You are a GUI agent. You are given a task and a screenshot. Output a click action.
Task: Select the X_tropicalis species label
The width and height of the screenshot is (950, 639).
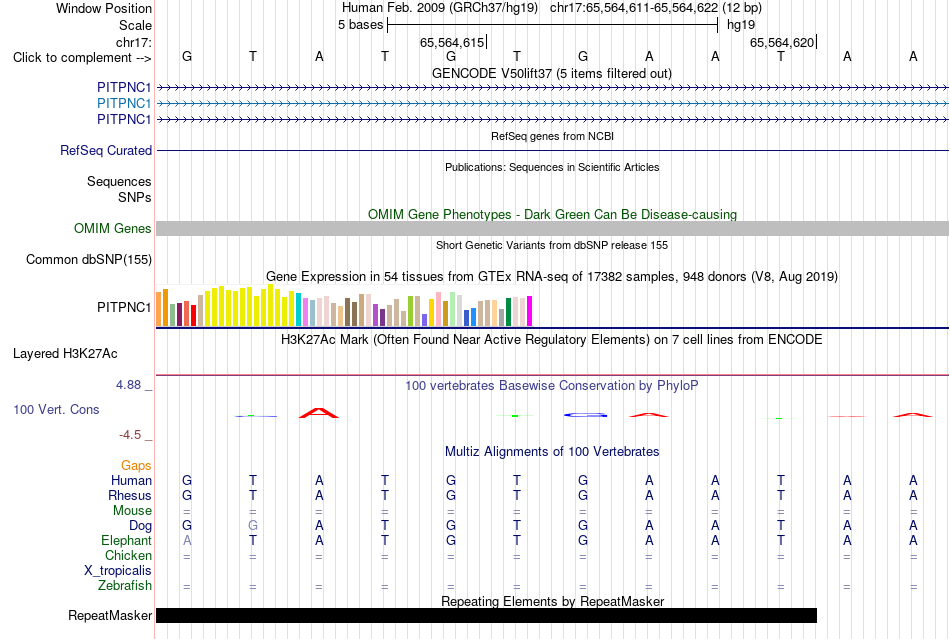pos(118,571)
